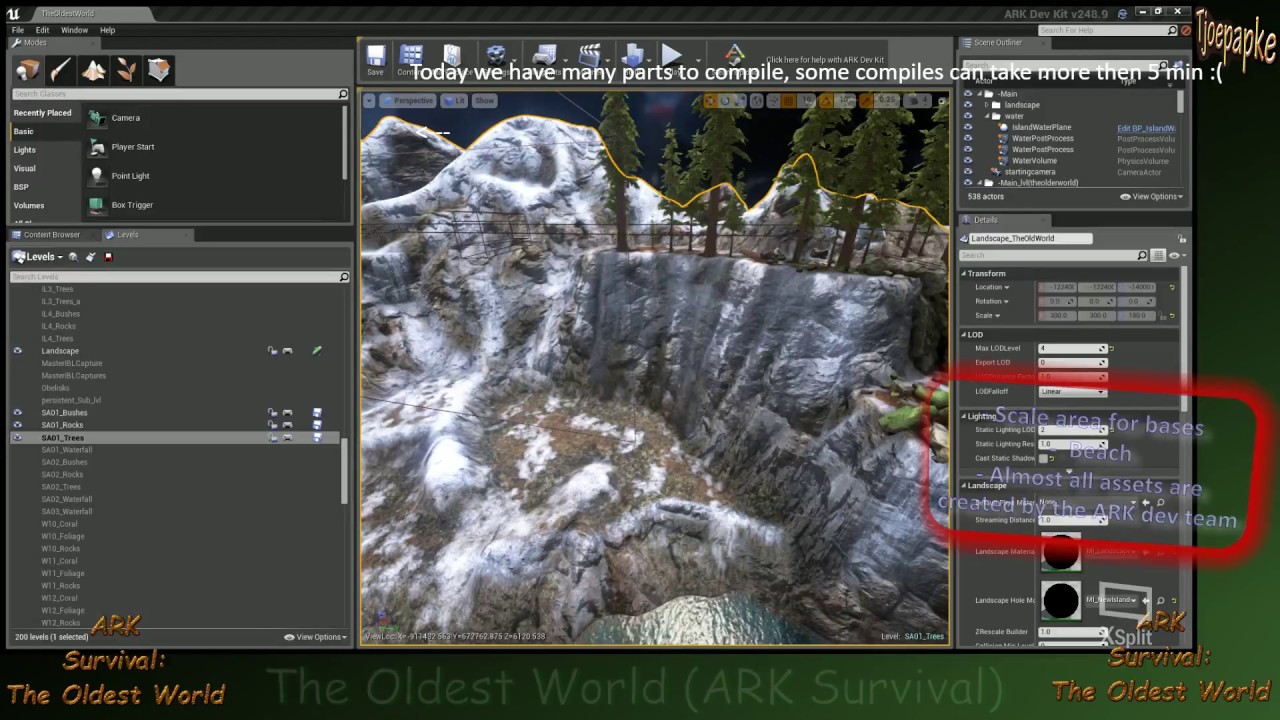Click the lock icon in Details panel
1280x720 pixels.
1183,238
